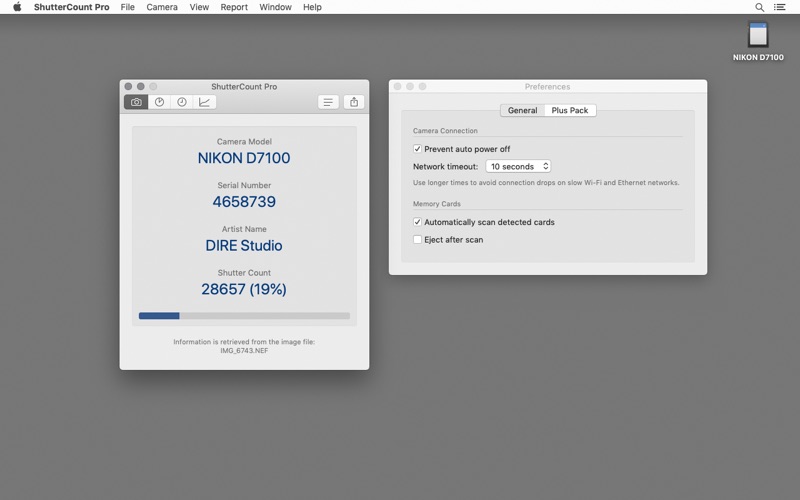
Task: Click the Camera Connection section label
Action: tap(445, 131)
